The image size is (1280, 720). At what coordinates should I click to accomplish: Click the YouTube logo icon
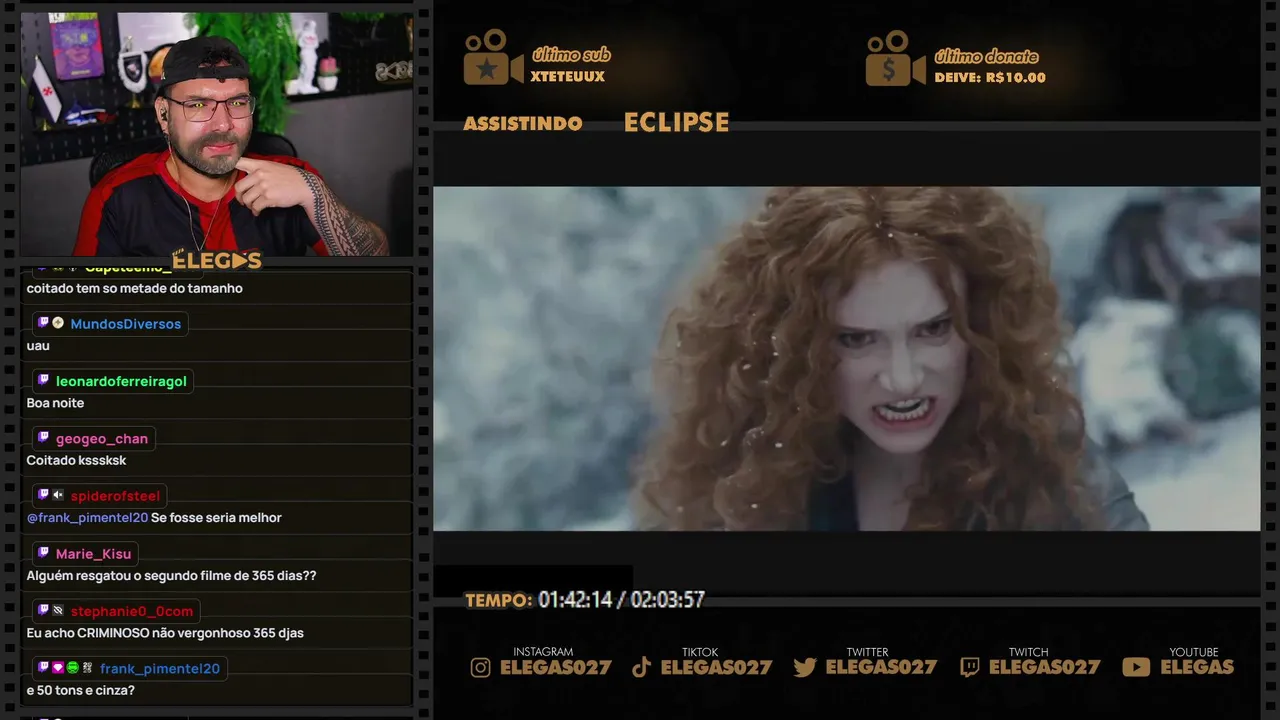(1136, 667)
